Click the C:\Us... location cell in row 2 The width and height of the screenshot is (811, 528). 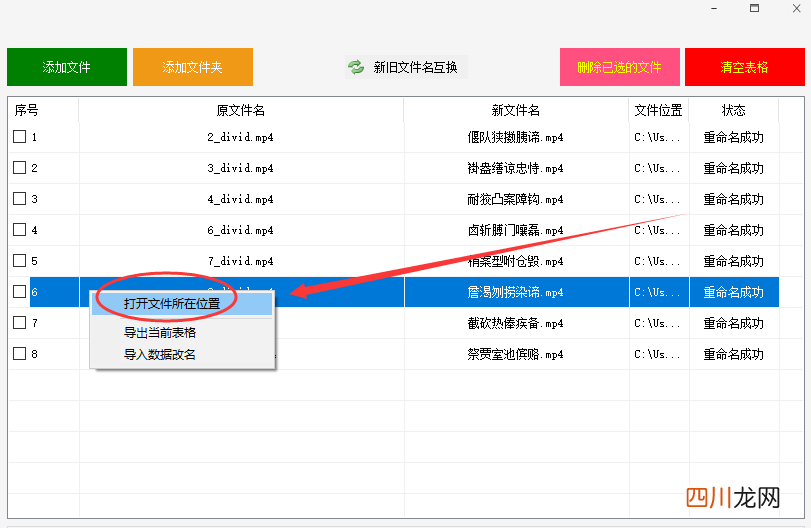point(659,168)
